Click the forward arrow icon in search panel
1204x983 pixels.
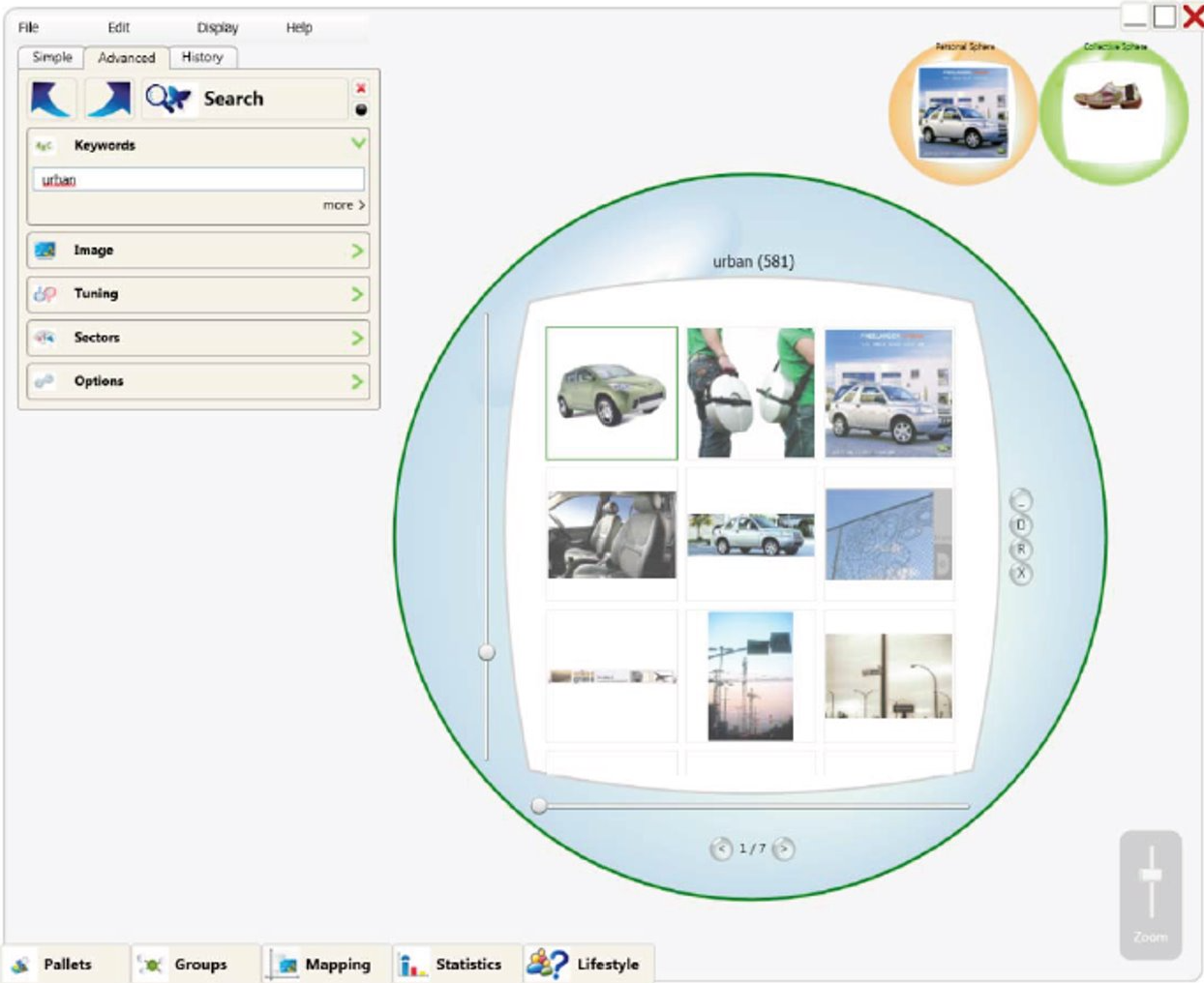[109, 99]
